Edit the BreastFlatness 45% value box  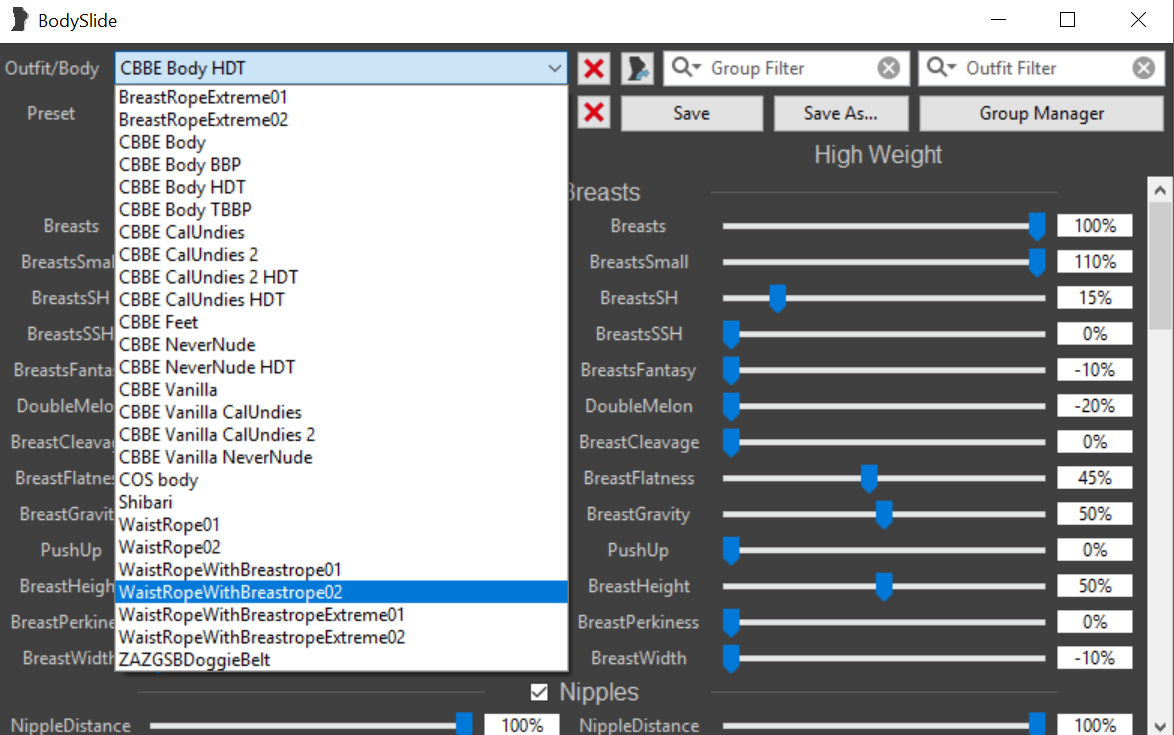(1095, 478)
